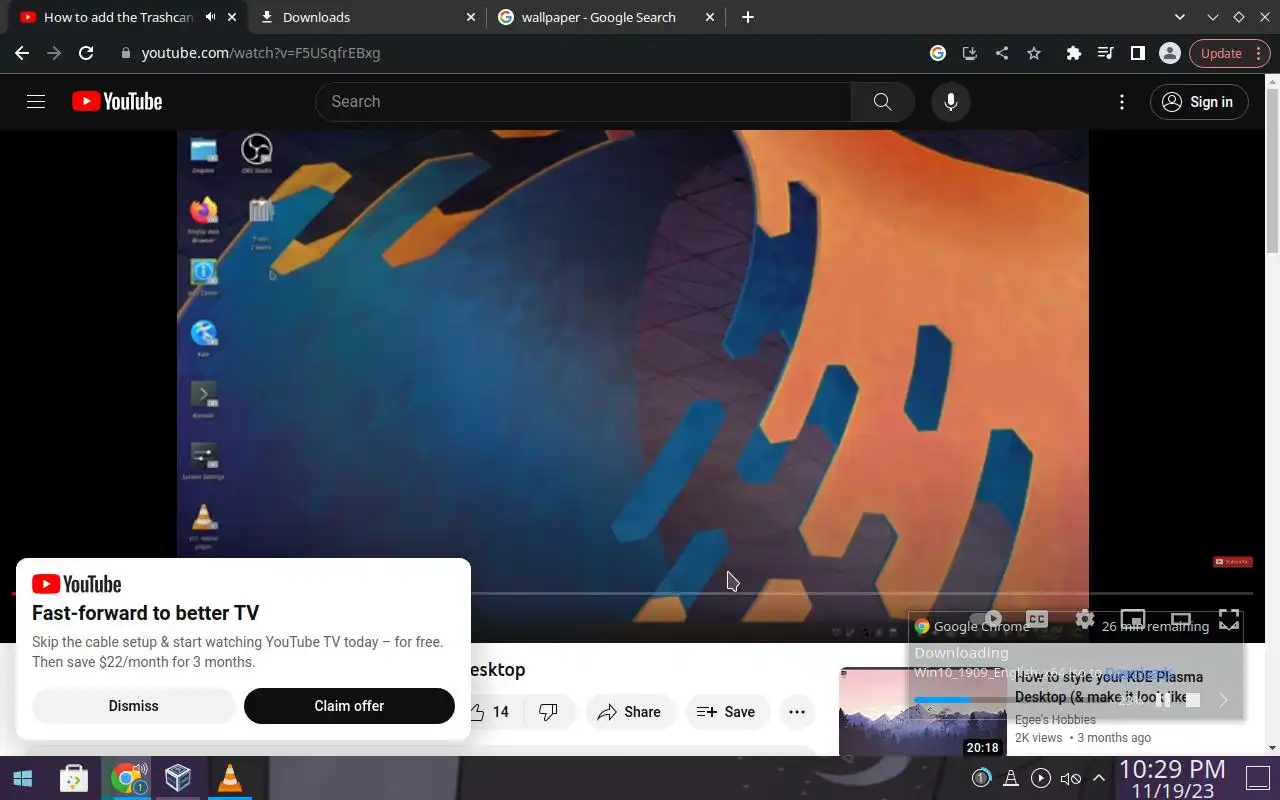The image size is (1280, 800).
Task: Save the video to a playlist
Action: pos(726,712)
